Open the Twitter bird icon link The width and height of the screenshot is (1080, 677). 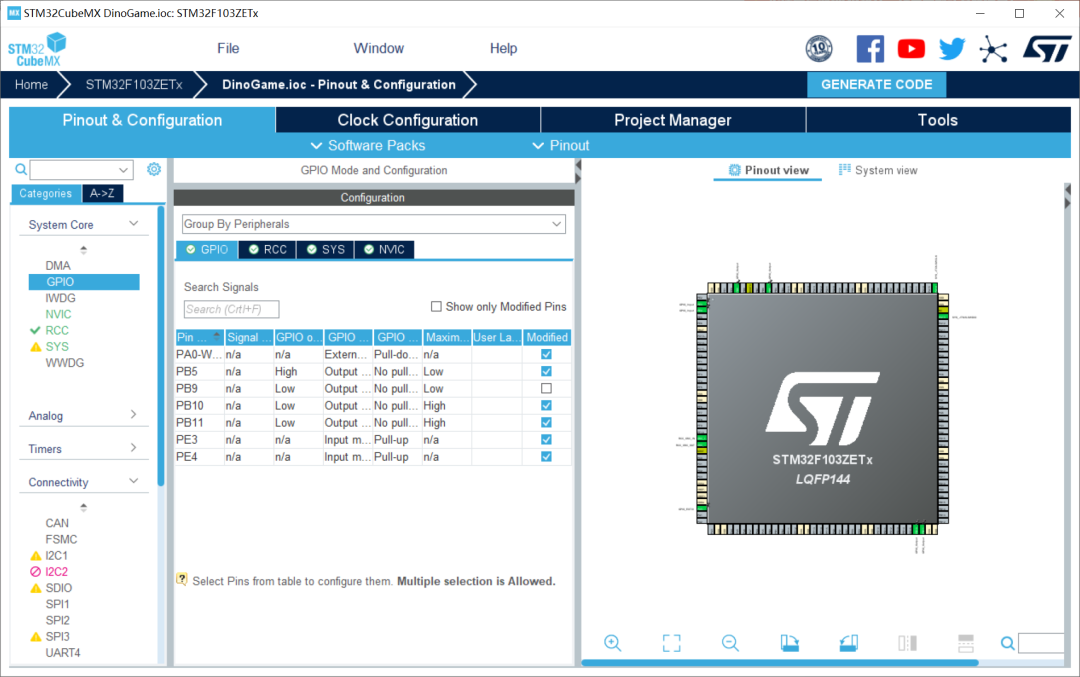coord(952,49)
